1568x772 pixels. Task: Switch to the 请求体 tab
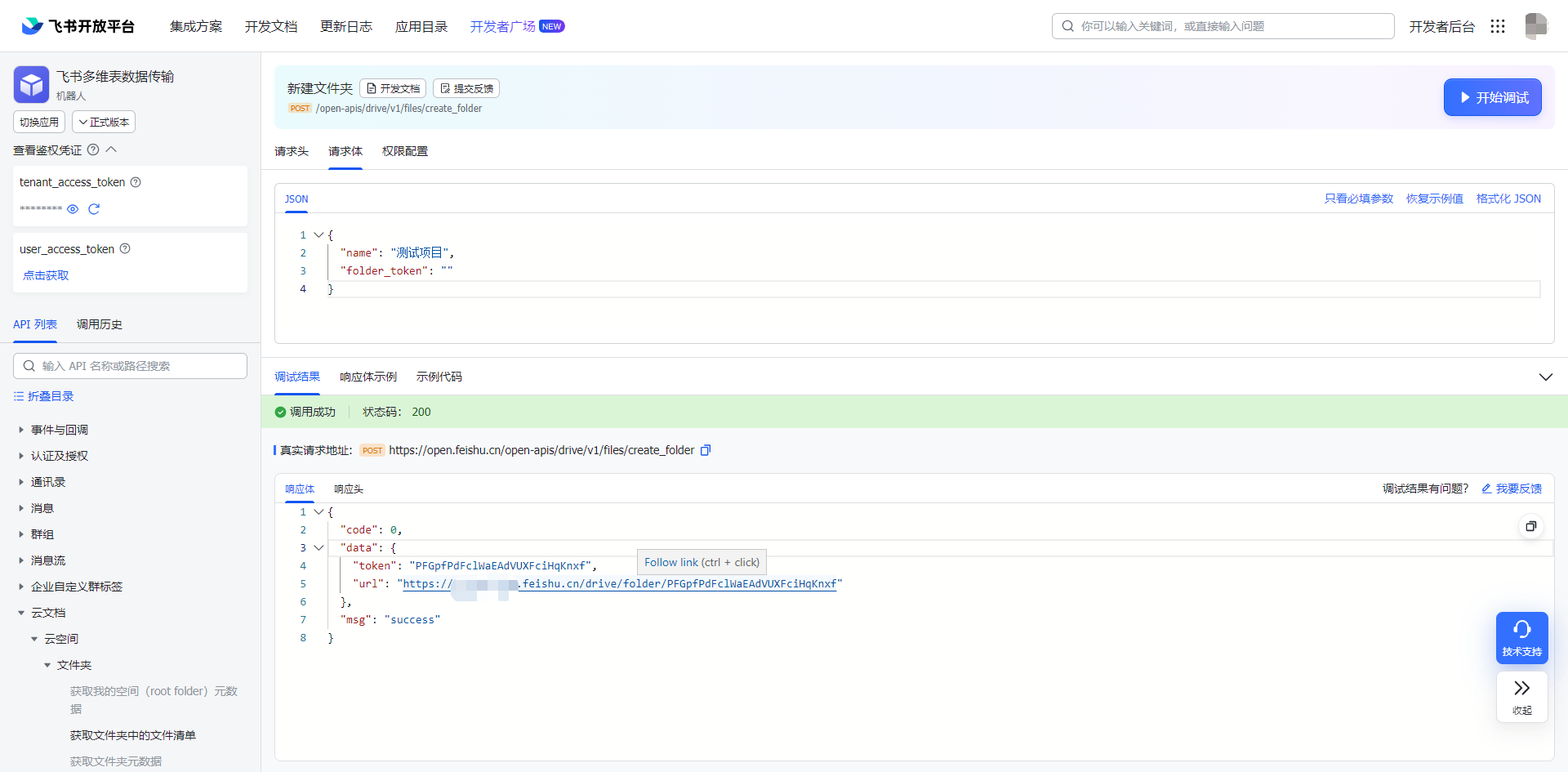pyautogui.click(x=345, y=151)
